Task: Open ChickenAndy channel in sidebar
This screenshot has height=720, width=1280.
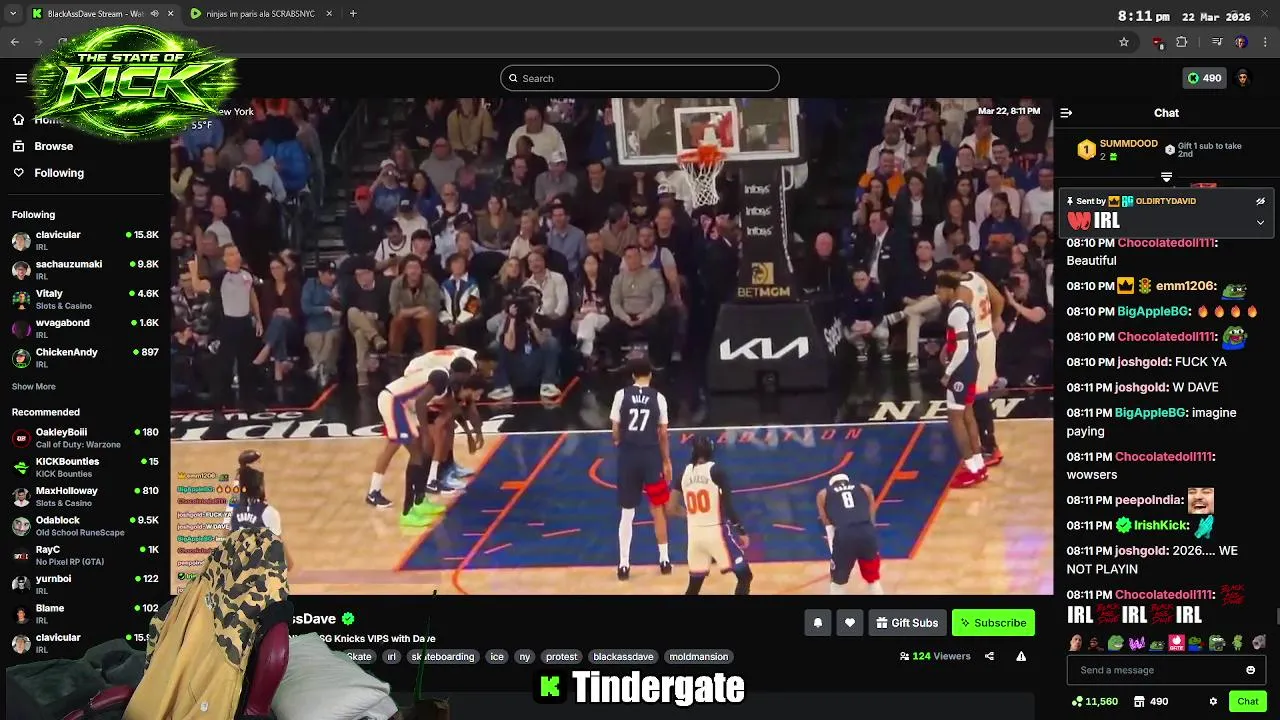Action: 85,357
